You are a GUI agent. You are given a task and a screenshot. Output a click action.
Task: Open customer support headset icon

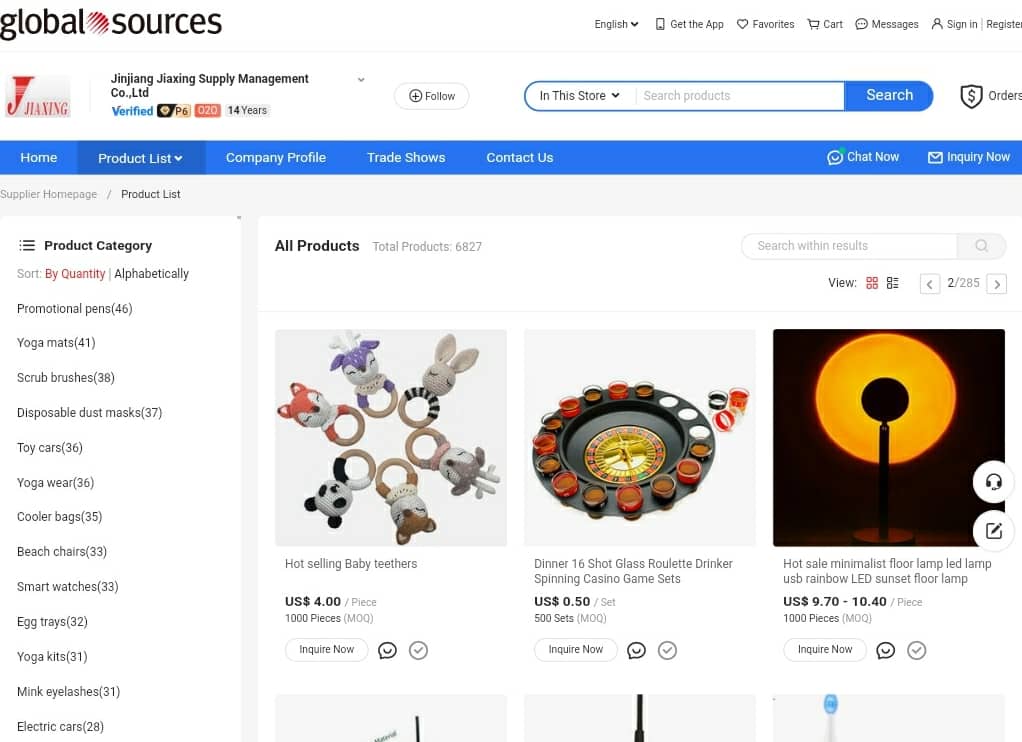pos(993,482)
